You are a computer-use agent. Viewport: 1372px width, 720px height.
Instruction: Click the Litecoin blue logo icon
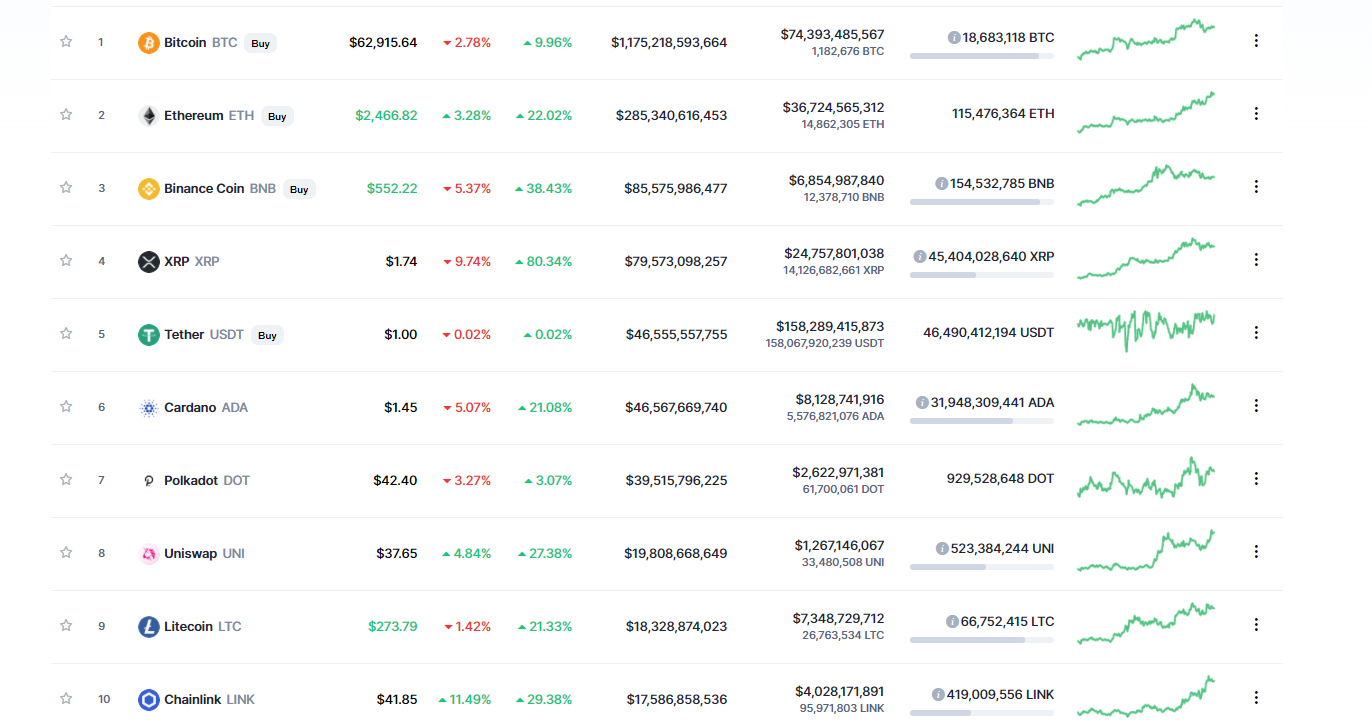click(148, 627)
